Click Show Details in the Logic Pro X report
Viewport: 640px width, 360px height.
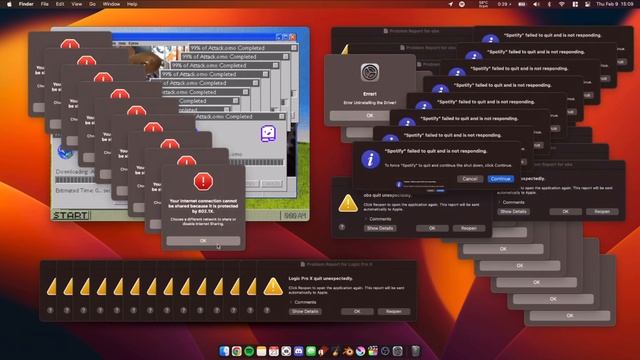[305, 311]
